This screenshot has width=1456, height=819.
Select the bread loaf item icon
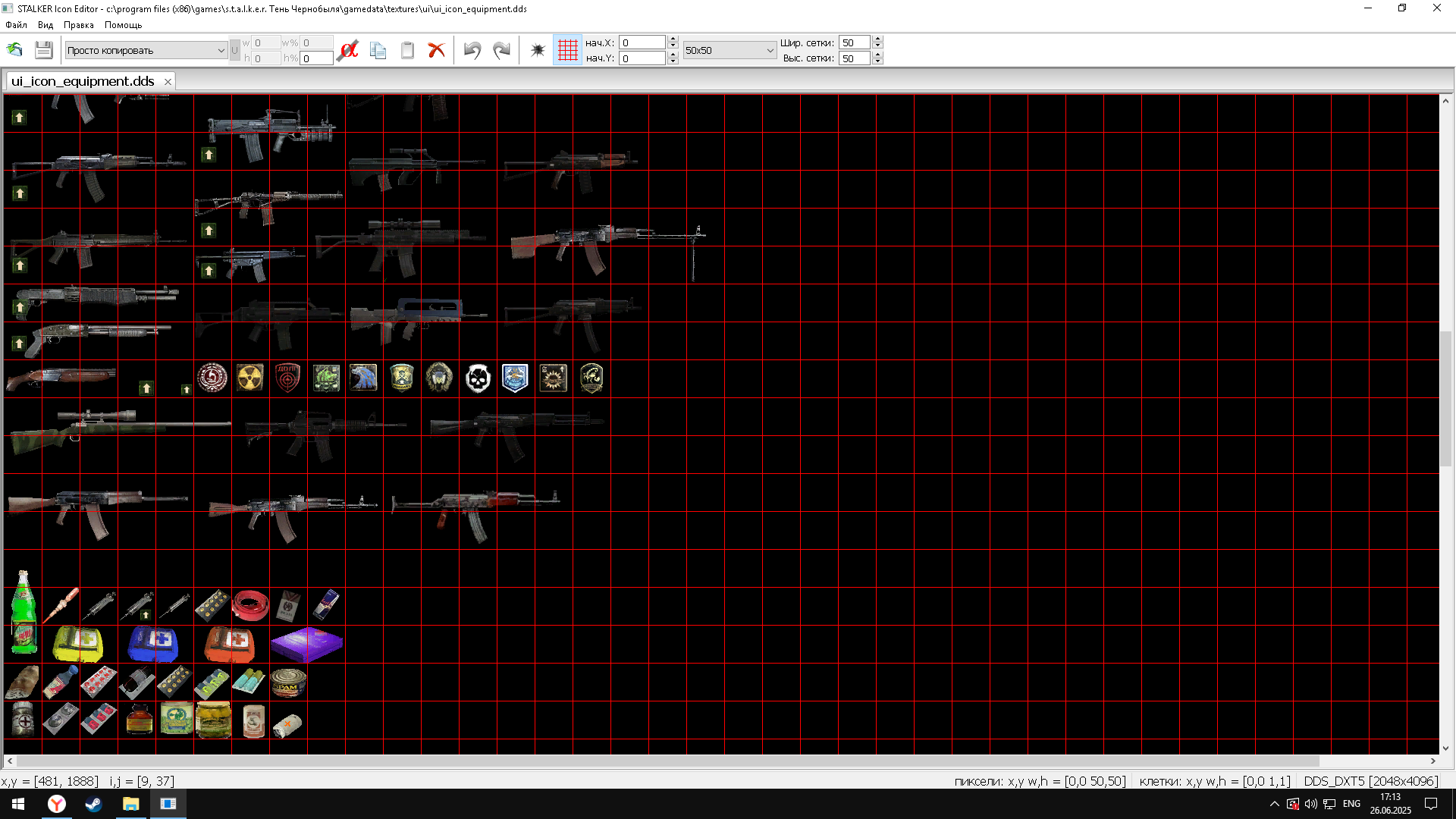pyautogui.click(x=22, y=682)
